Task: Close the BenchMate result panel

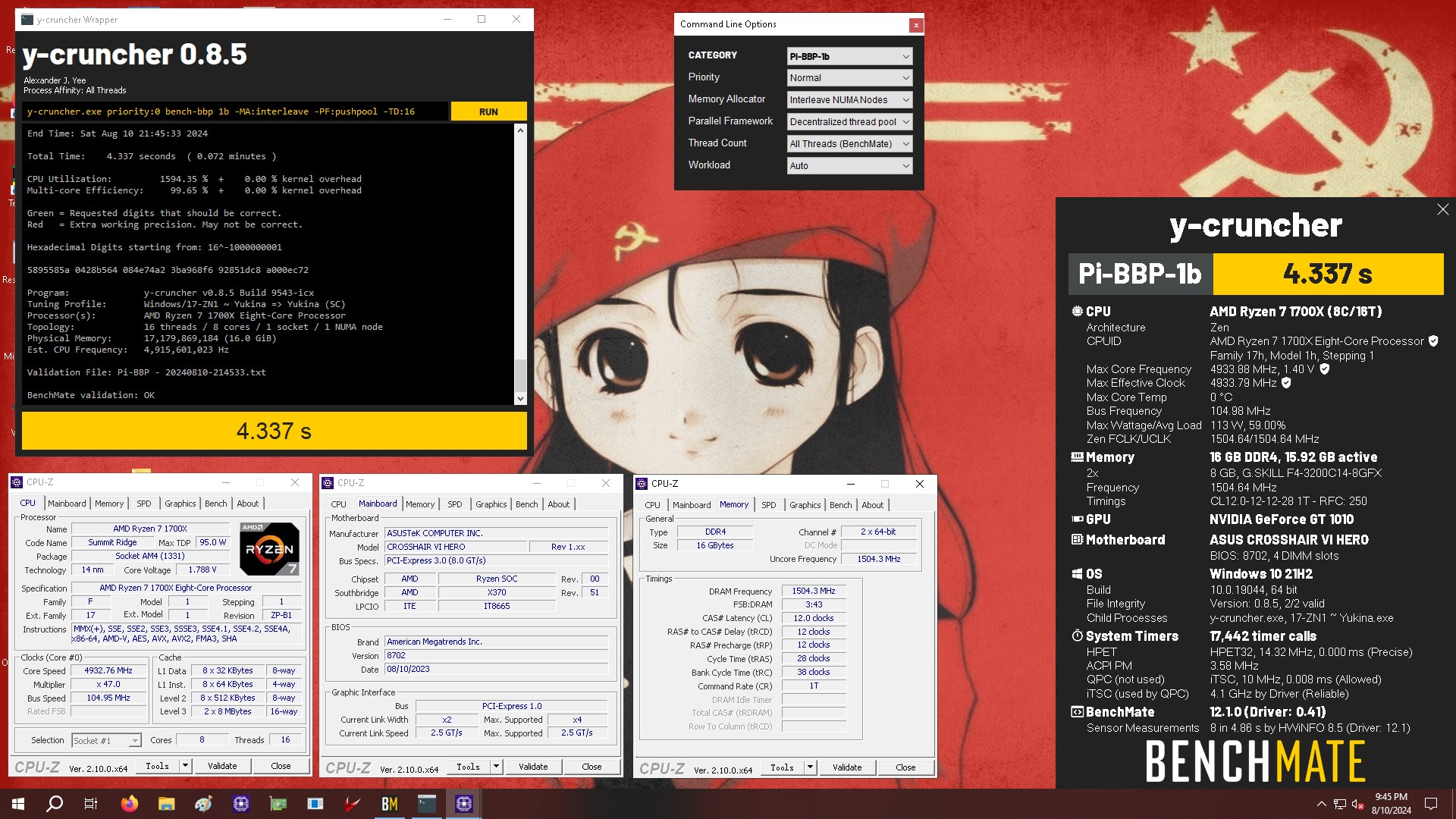Action: tap(1442, 209)
